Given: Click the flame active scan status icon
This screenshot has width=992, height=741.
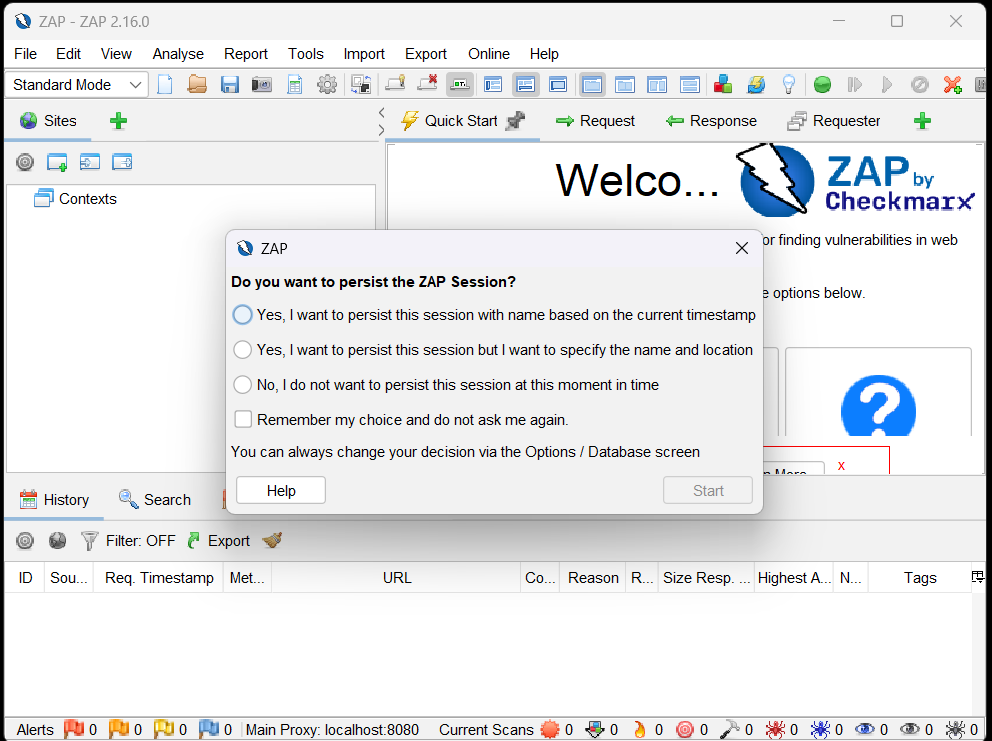Looking at the screenshot, I should coord(640,729).
